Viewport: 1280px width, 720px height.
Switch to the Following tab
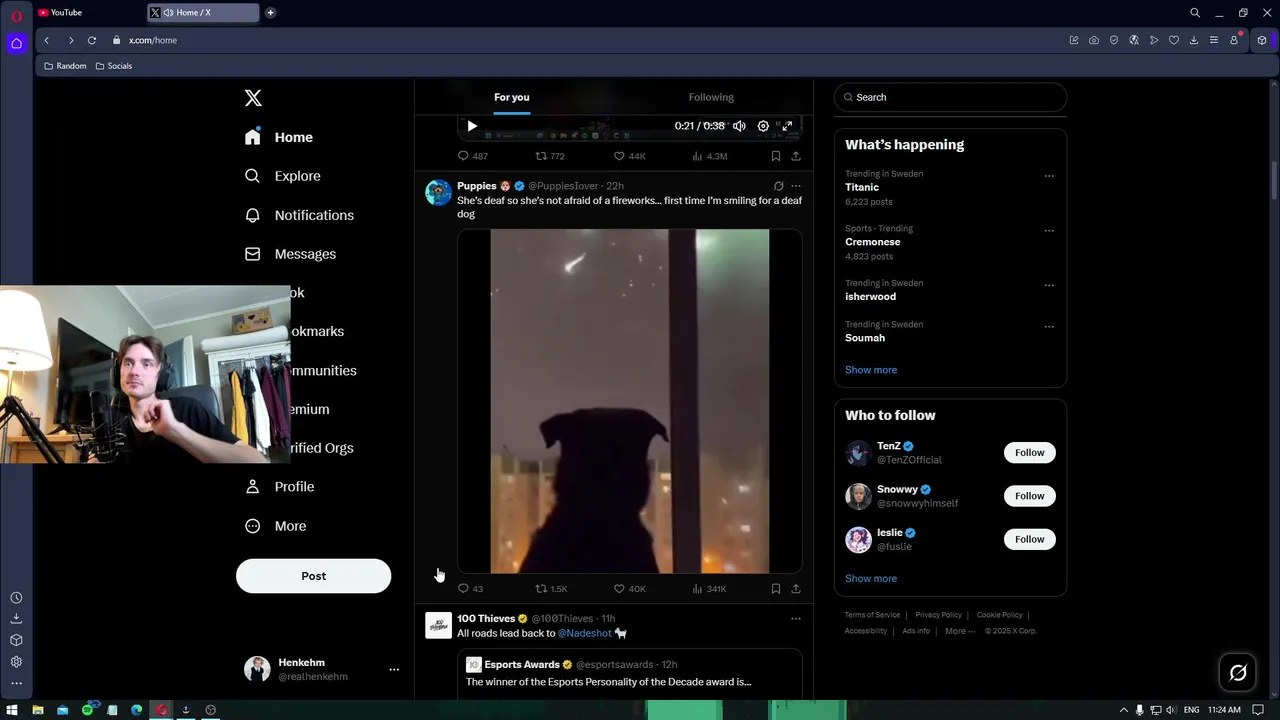pyautogui.click(x=711, y=97)
